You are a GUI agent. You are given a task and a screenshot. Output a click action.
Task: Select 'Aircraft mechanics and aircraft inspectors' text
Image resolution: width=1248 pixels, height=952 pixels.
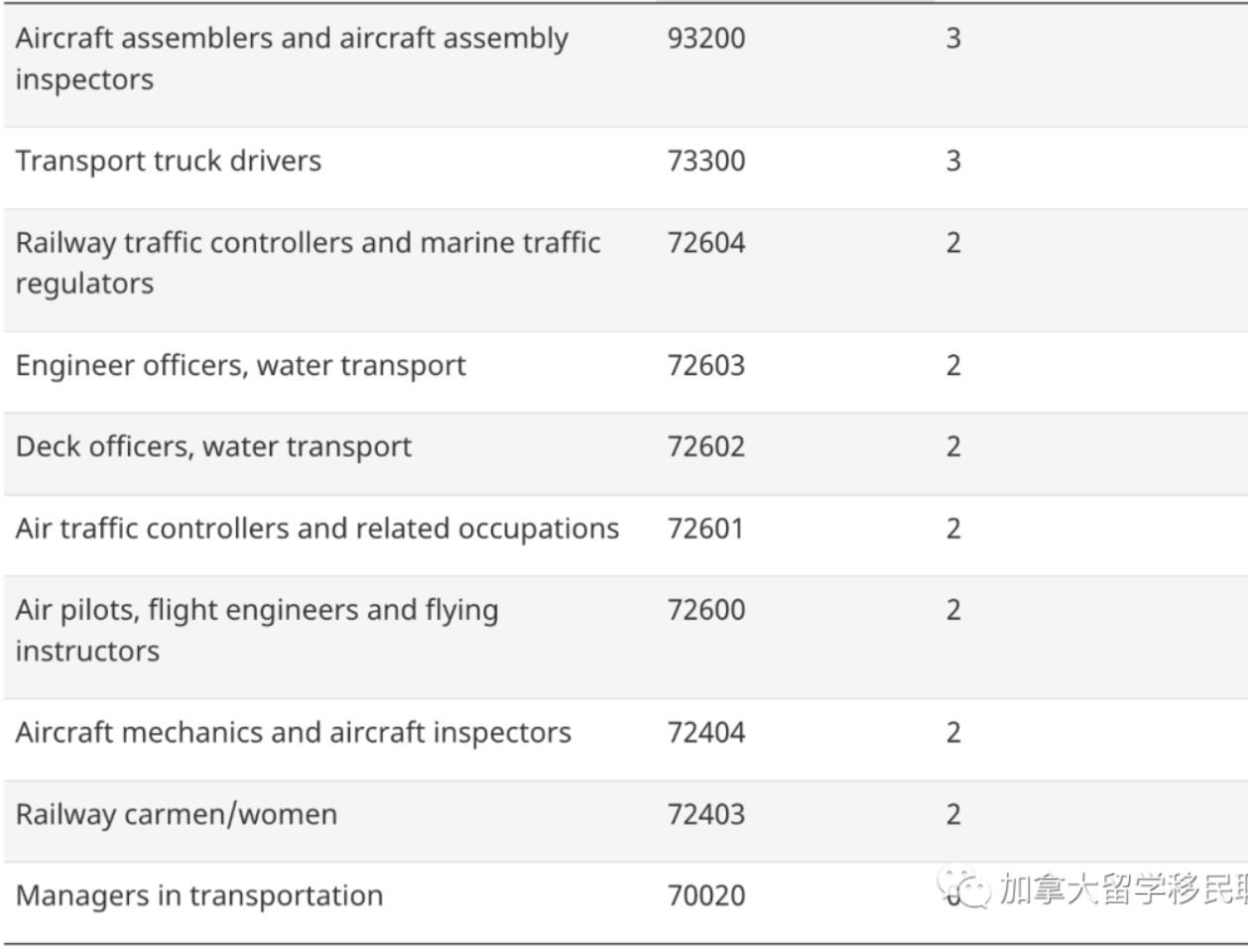[x=294, y=733]
